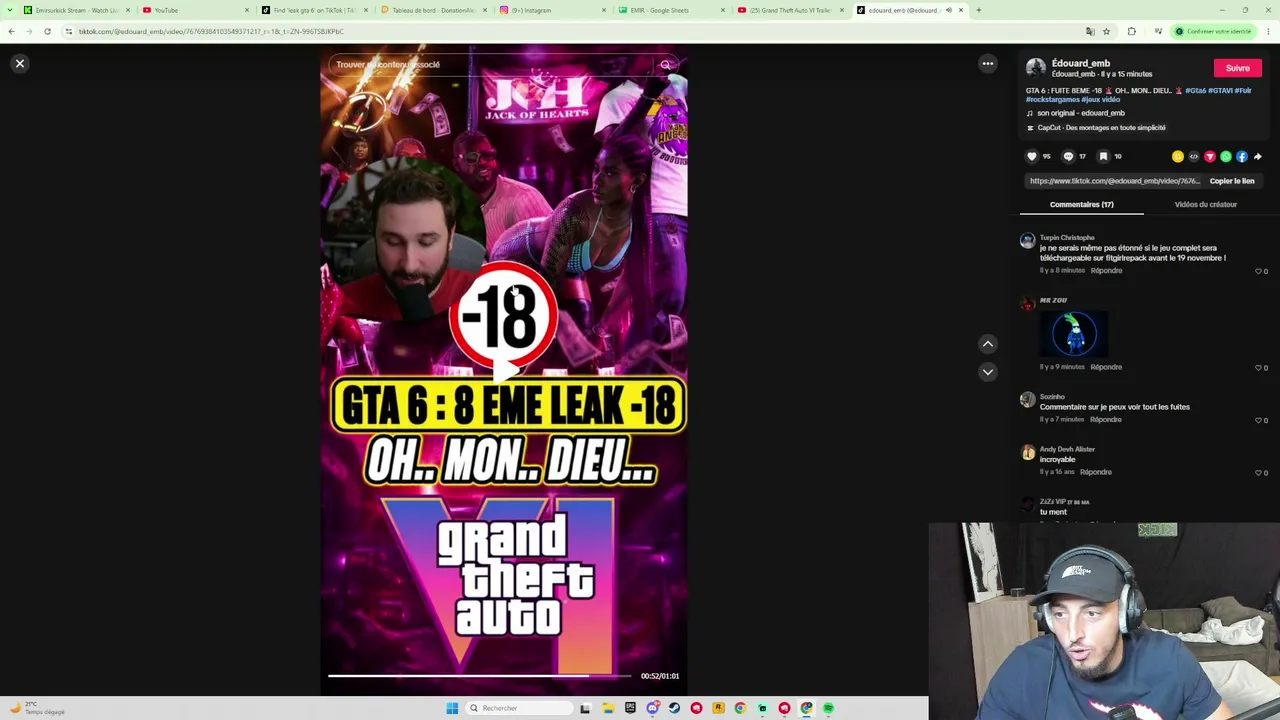Reply to Turpin Christophe's comment
The height and width of the screenshot is (720, 1280).
pos(1106,271)
